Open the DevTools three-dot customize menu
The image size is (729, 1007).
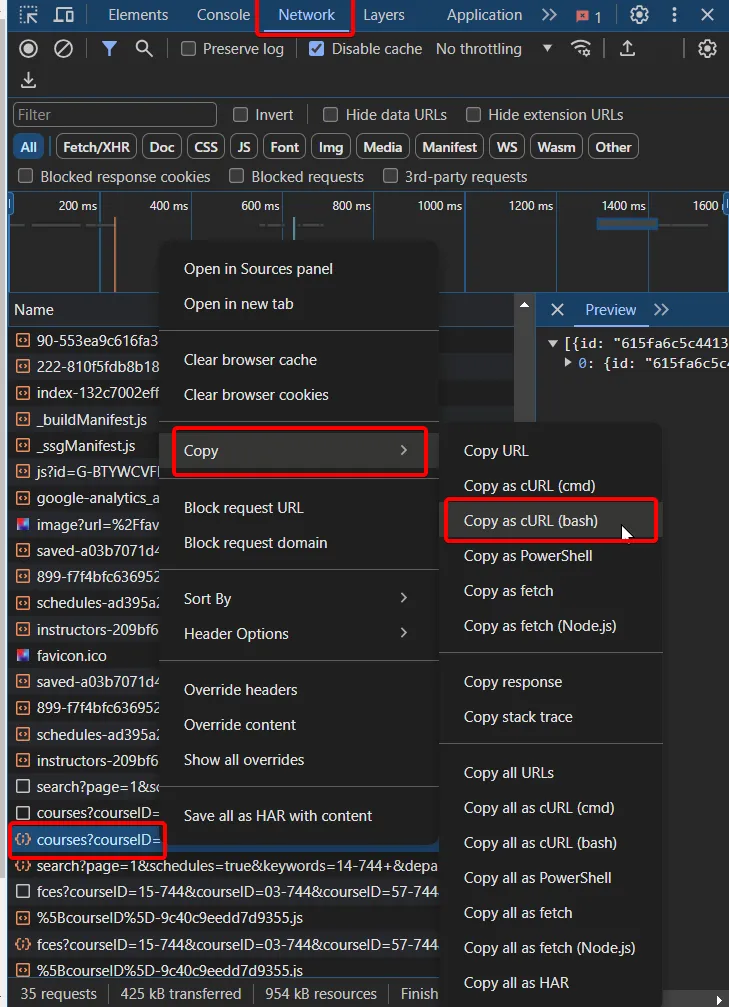(x=674, y=15)
